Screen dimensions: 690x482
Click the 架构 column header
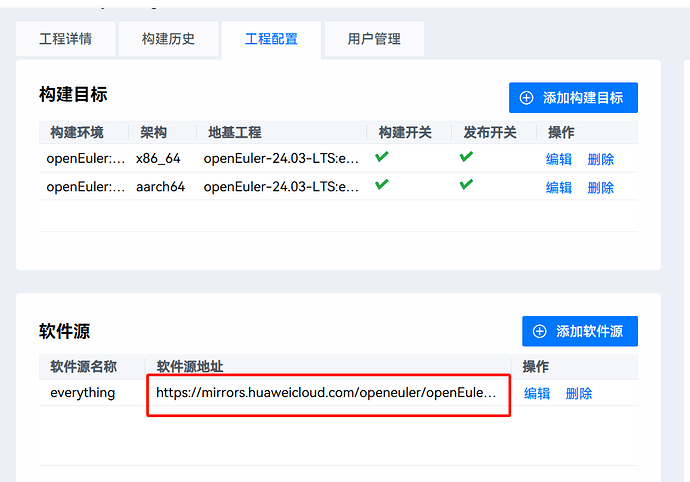coord(153,133)
